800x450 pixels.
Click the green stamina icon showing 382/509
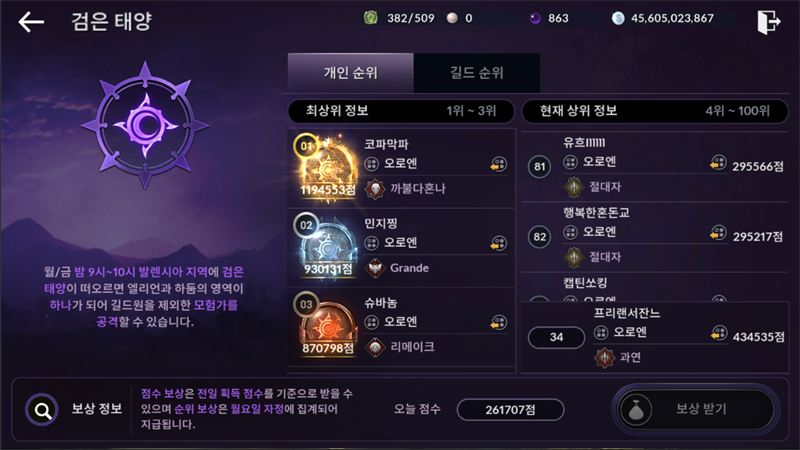[x=371, y=18]
